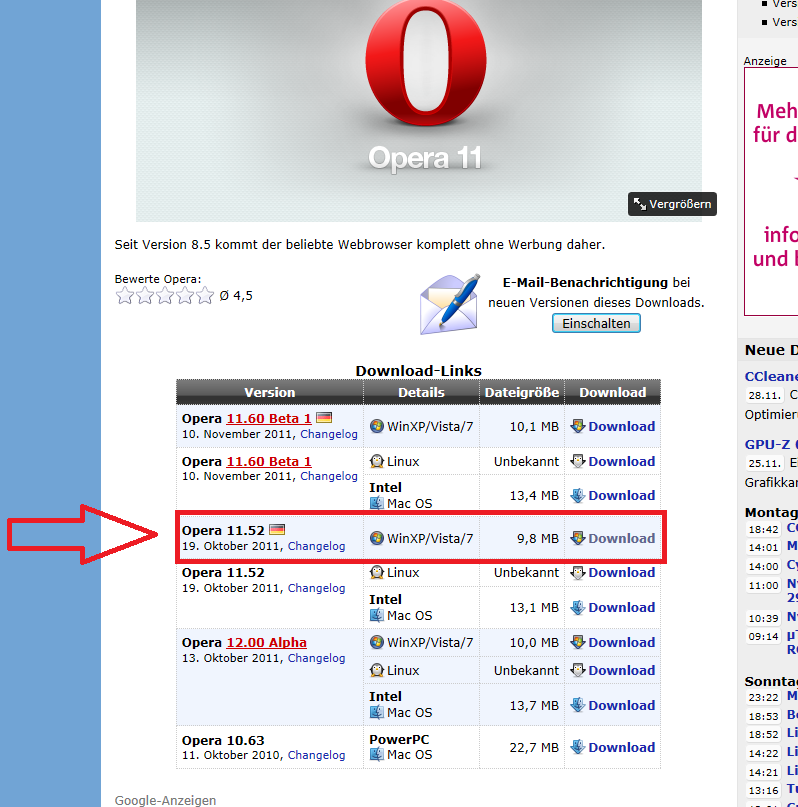Download Opera 12.00 Alpha for WinXP/Vista/7
The height and width of the screenshot is (807, 798).
click(x=622, y=642)
